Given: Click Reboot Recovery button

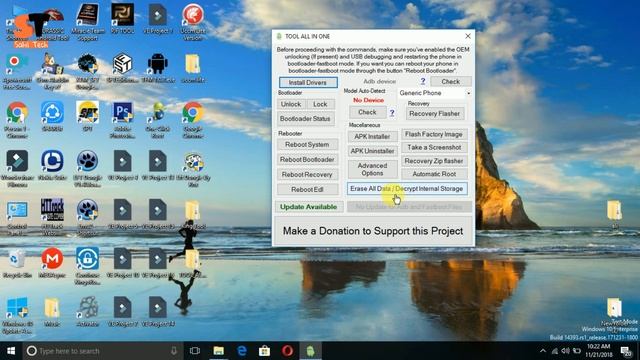Looking at the screenshot, I should coord(307,175).
